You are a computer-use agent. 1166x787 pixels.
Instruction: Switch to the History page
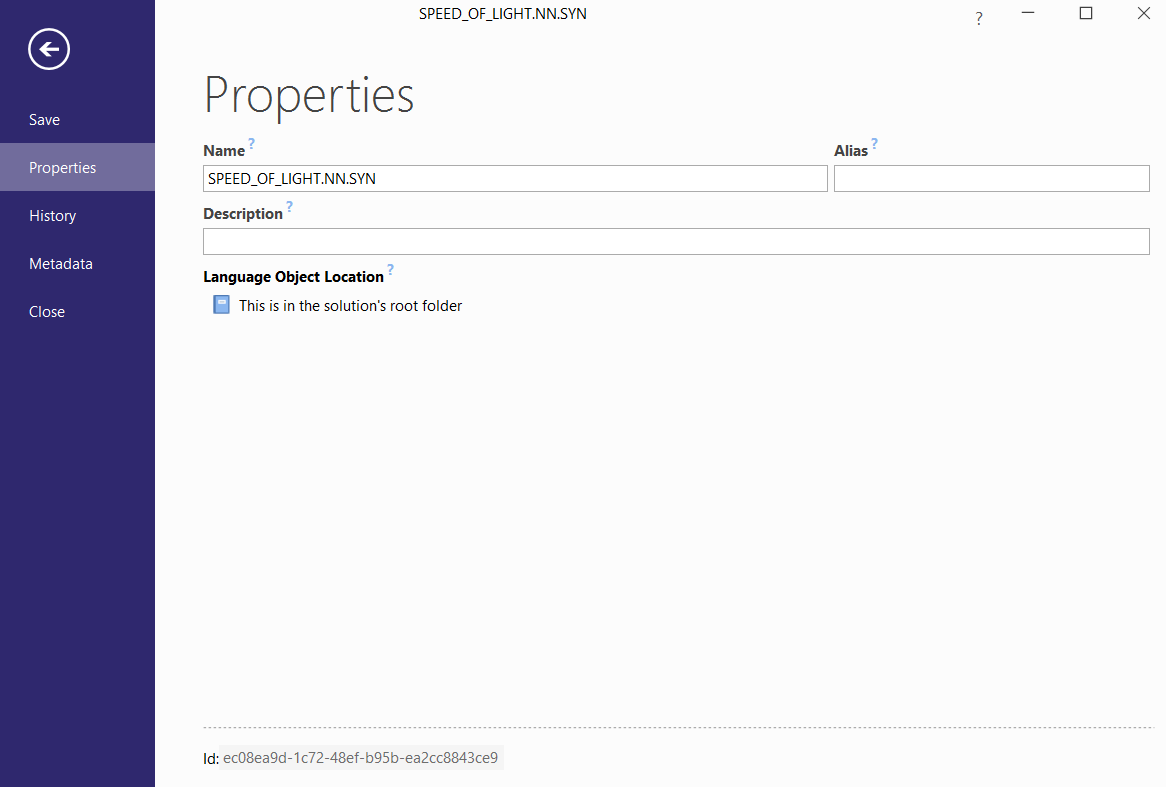coord(52,215)
